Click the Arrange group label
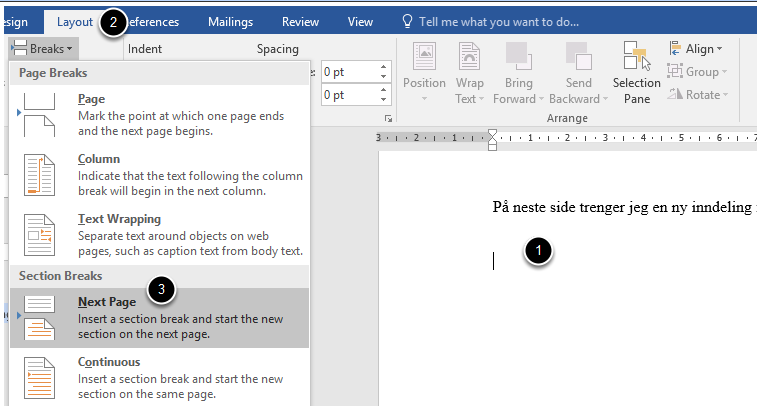The image size is (757, 406). point(567,118)
